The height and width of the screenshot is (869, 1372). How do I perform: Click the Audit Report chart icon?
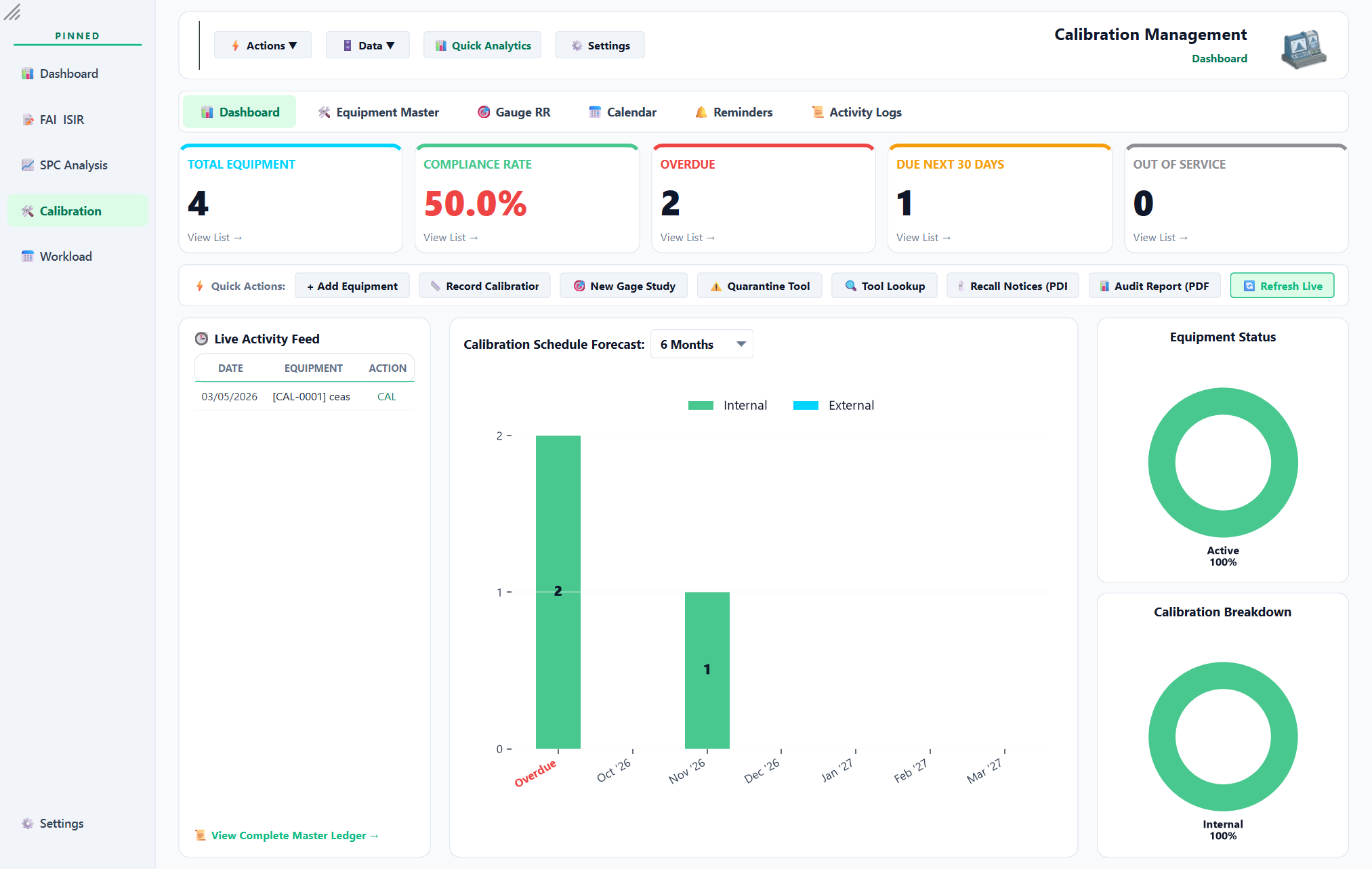pyautogui.click(x=1105, y=286)
